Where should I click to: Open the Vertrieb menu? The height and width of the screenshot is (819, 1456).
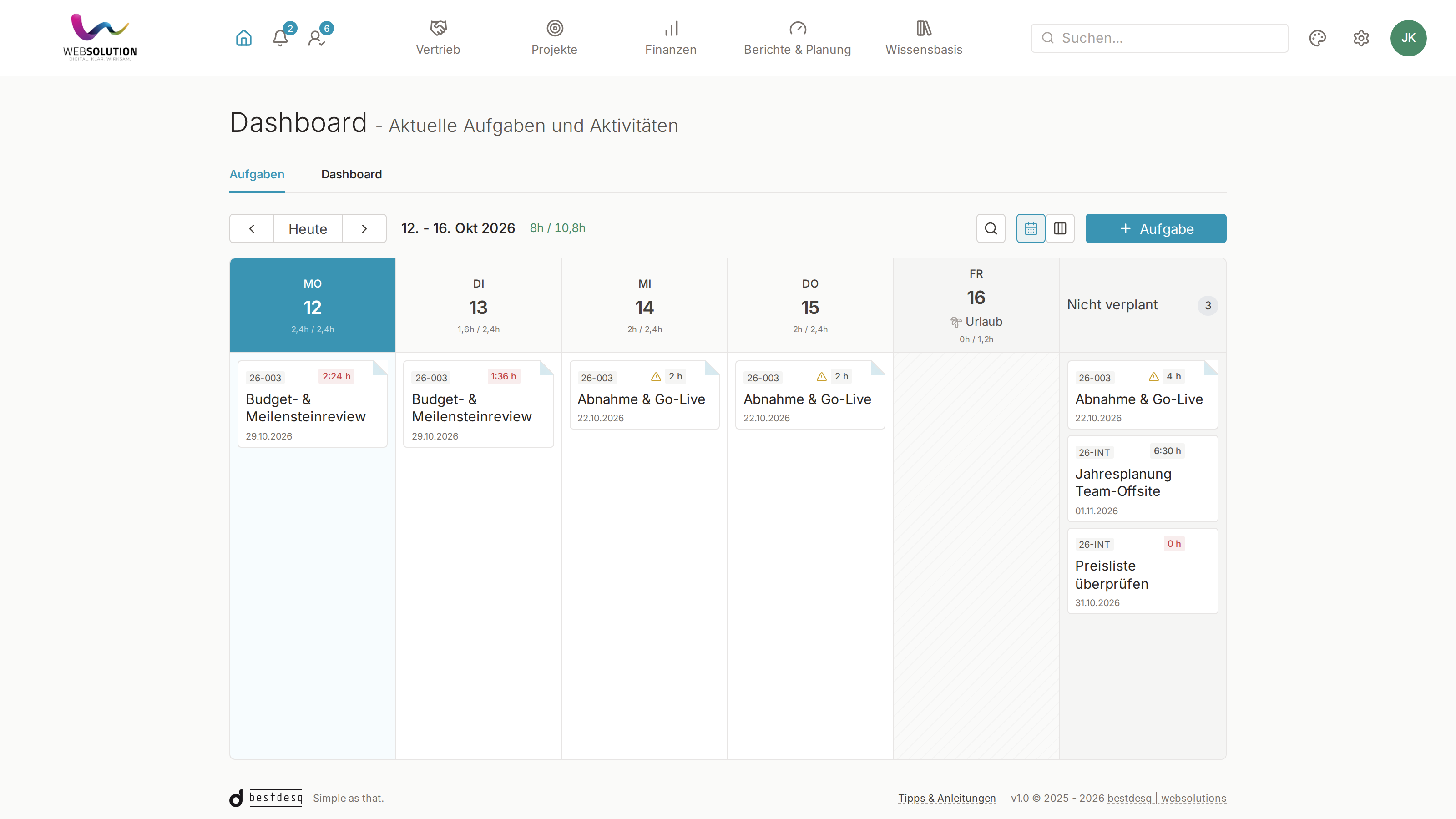pos(438,38)
